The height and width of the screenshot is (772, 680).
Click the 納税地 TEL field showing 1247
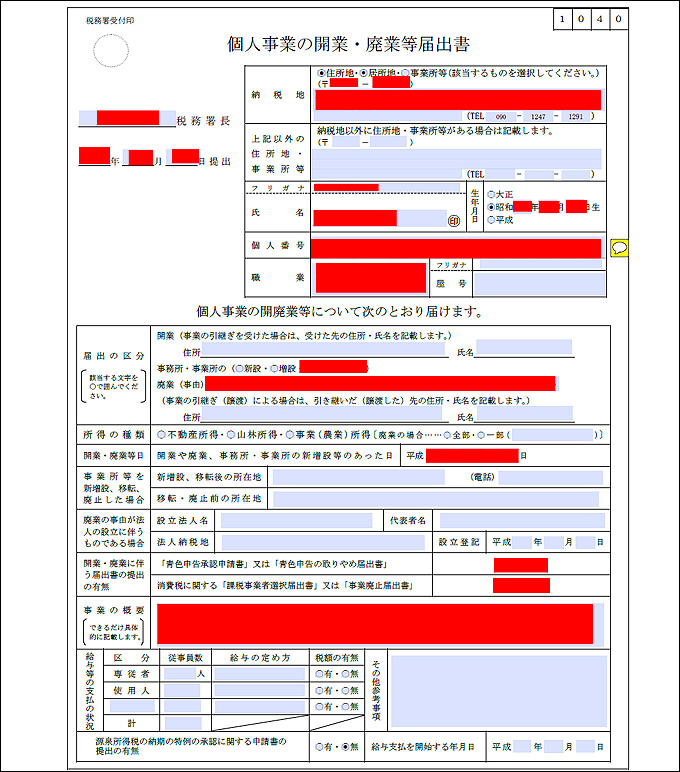pyautogui.click(x=538, y=117)
